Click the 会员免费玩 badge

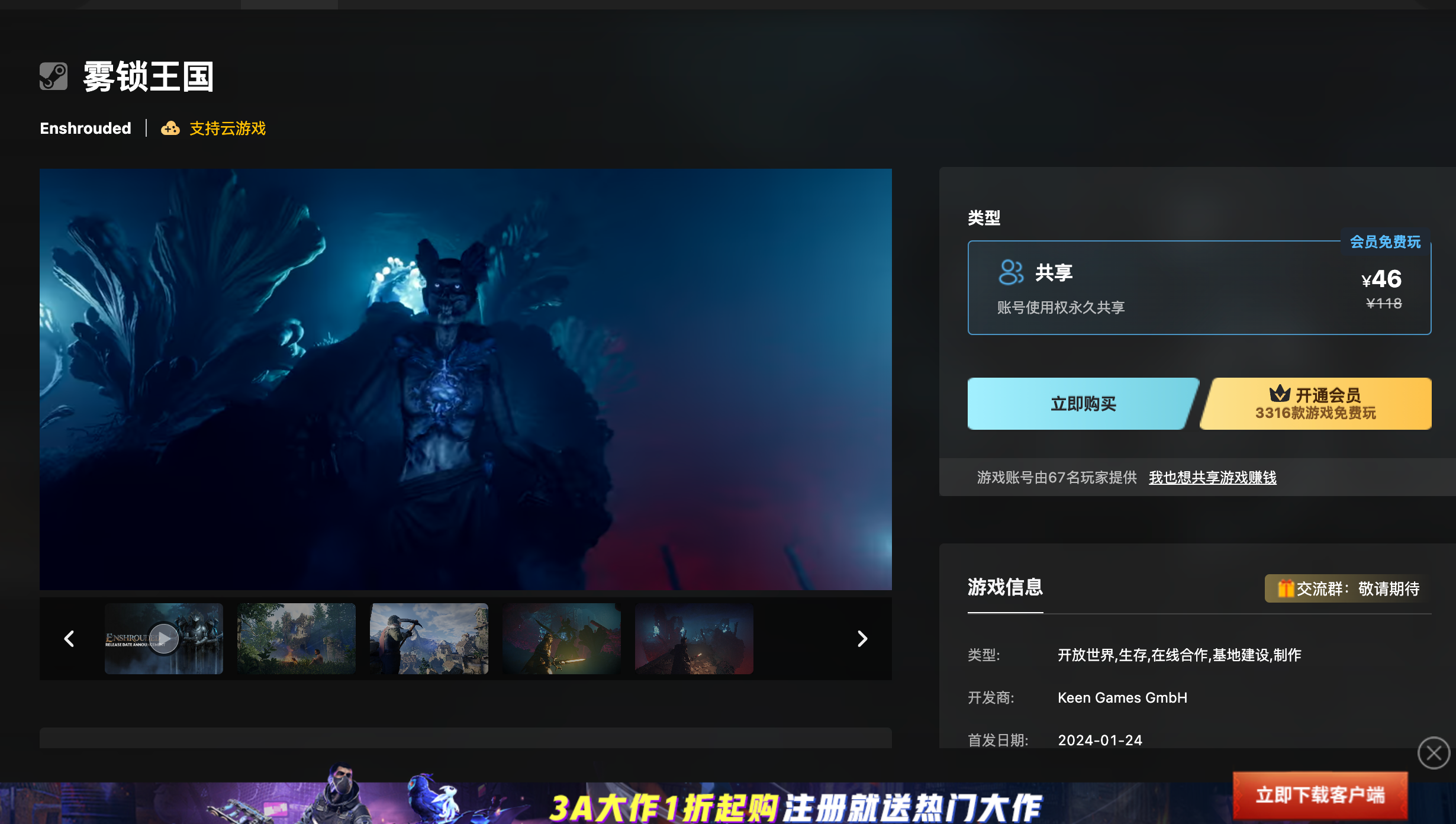1385,242
